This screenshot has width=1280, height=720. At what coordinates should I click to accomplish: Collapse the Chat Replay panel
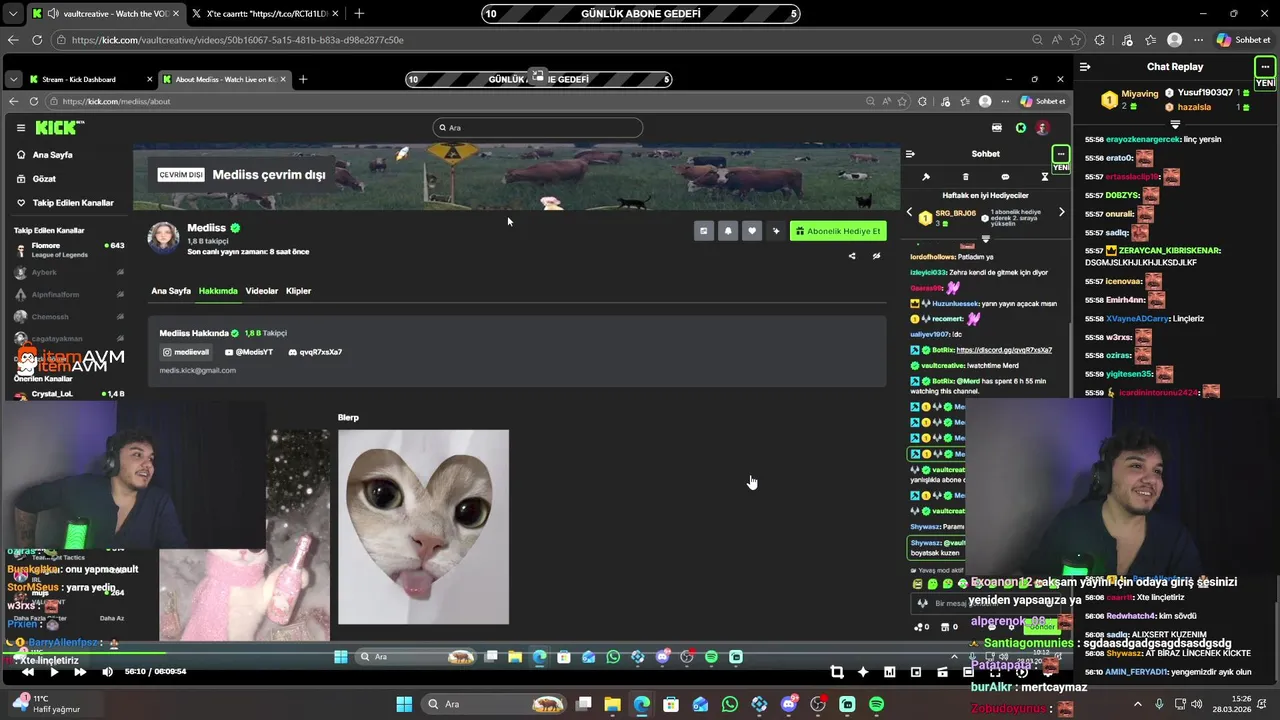(x=1085, y=67)
